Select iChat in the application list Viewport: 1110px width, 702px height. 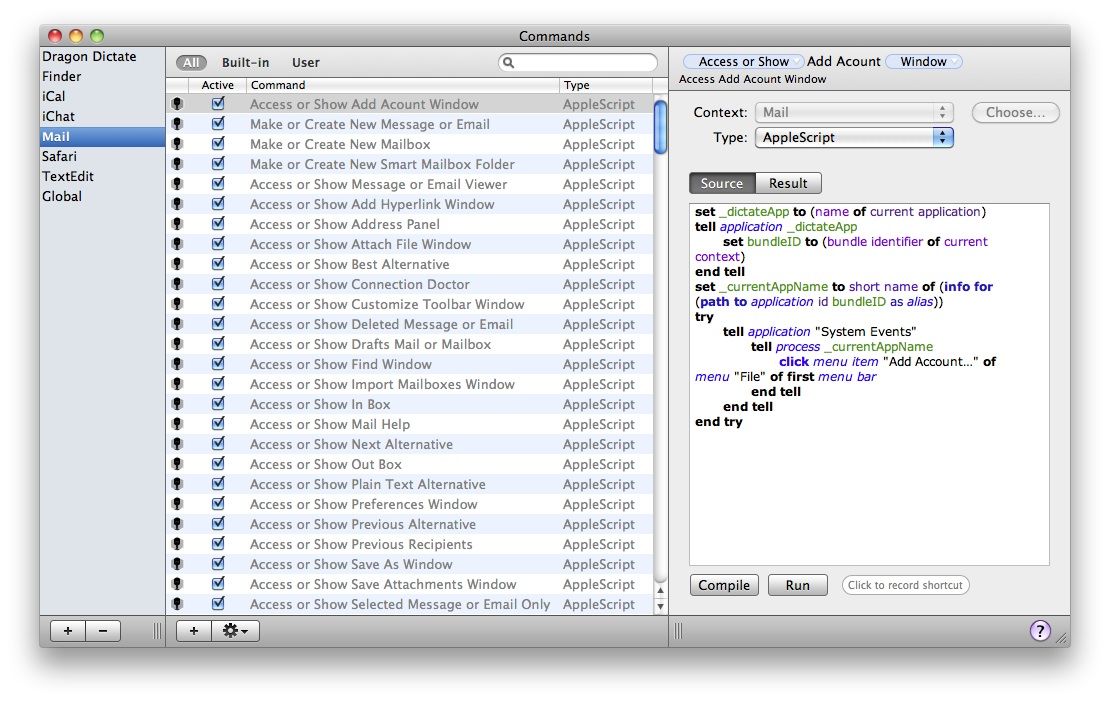103,117
